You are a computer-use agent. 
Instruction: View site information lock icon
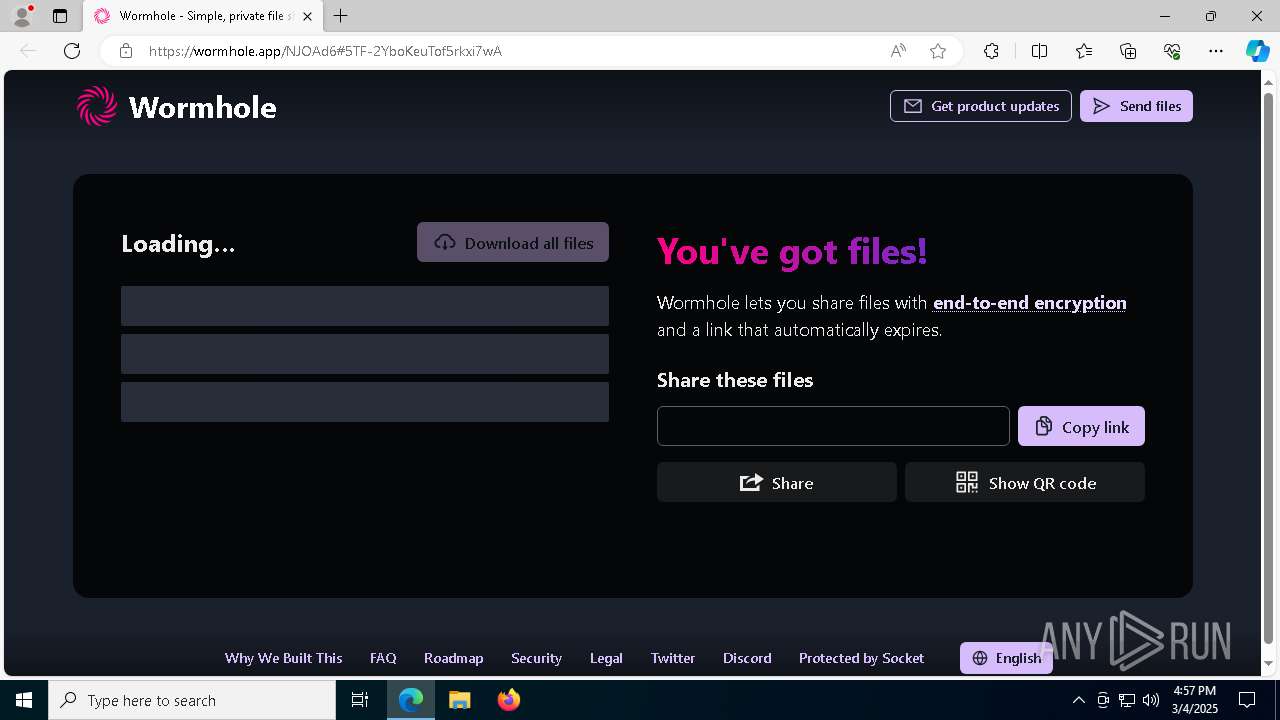tap(126, 51)
